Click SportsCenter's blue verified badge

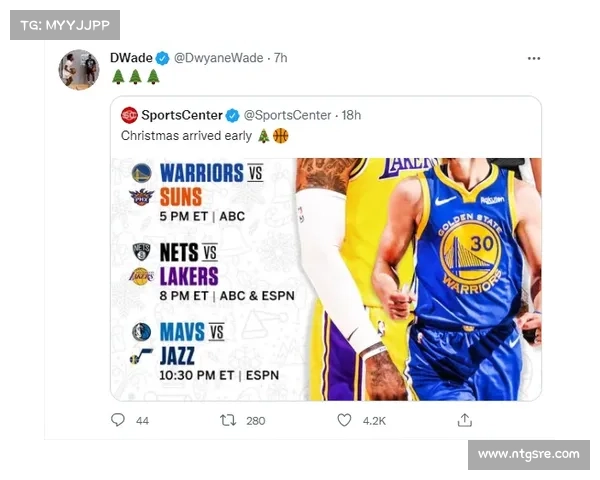coord(233,115)
